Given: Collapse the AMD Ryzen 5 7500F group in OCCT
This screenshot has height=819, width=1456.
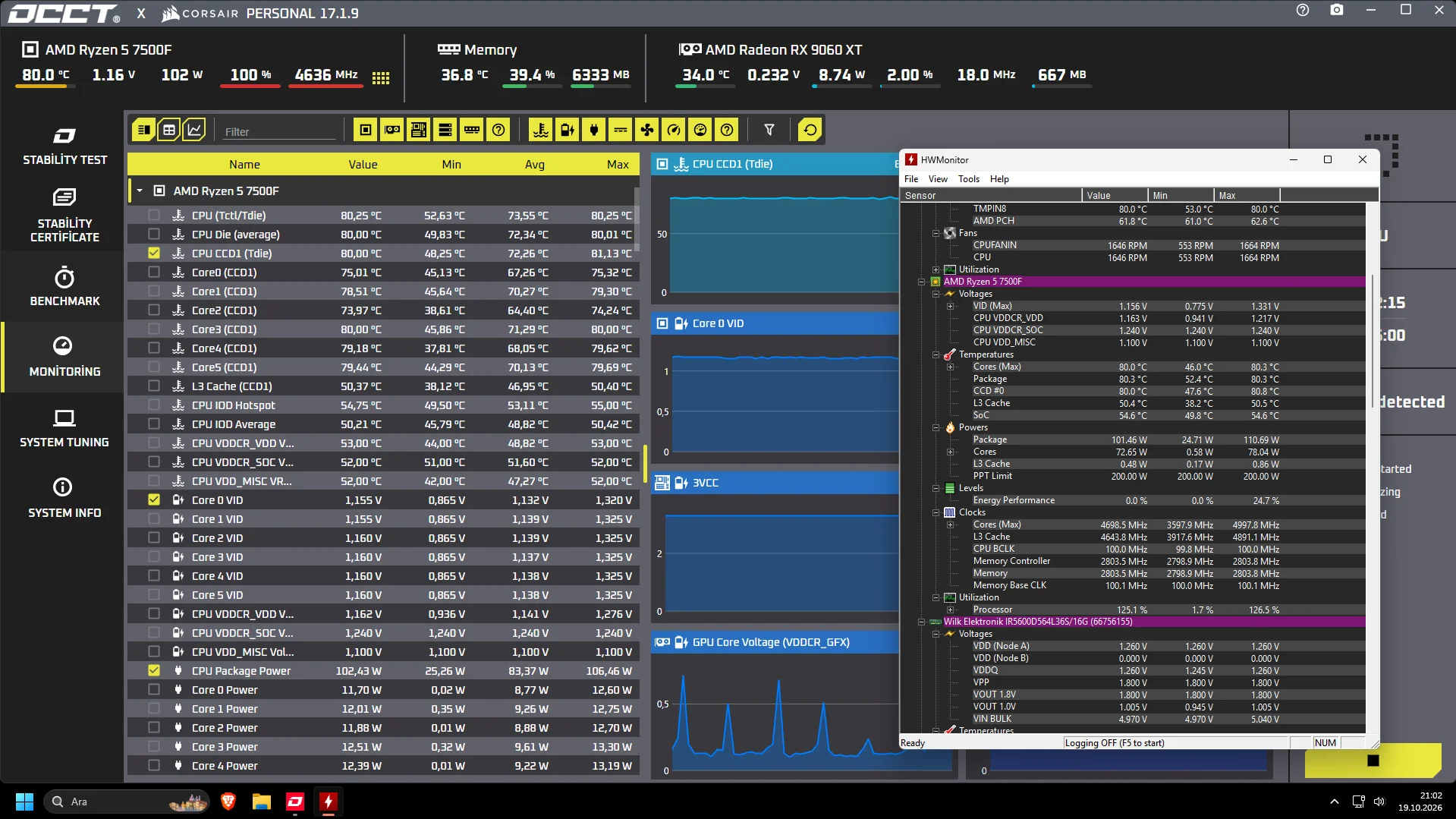Looking at the screenshot, I should coord(140,191).
